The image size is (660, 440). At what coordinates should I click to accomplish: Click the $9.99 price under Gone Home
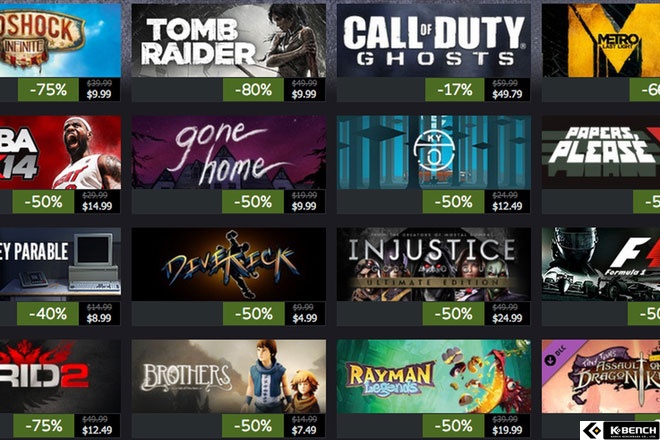tap(304, 206)
